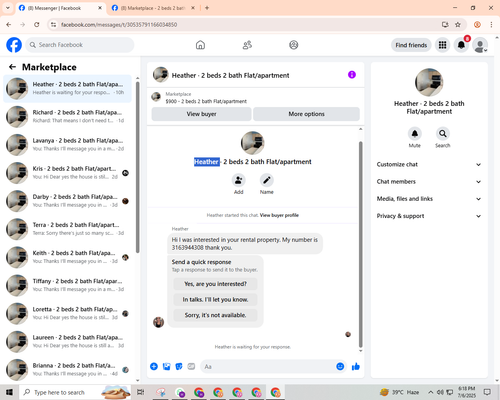Expand Media, files and links section
The image size is (500, 400).
pos(429,199)
